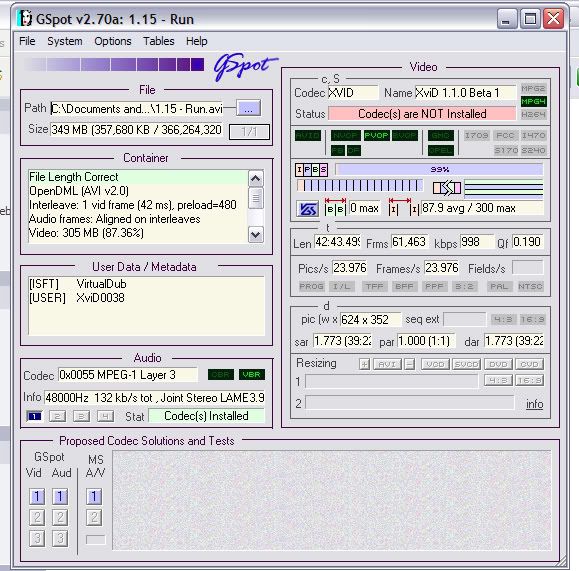Click the B-frame spacing icon beside 0 max
579x571 pixels.
coord(335,208)
